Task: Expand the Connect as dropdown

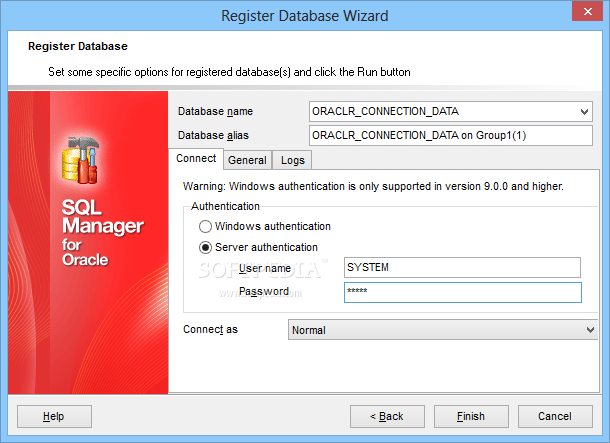Action: tap(590, 330)
